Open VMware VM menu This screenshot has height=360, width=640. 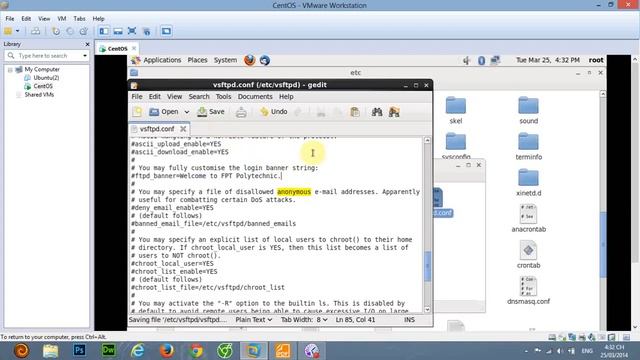pyautogui.click(x=62, y=19)
